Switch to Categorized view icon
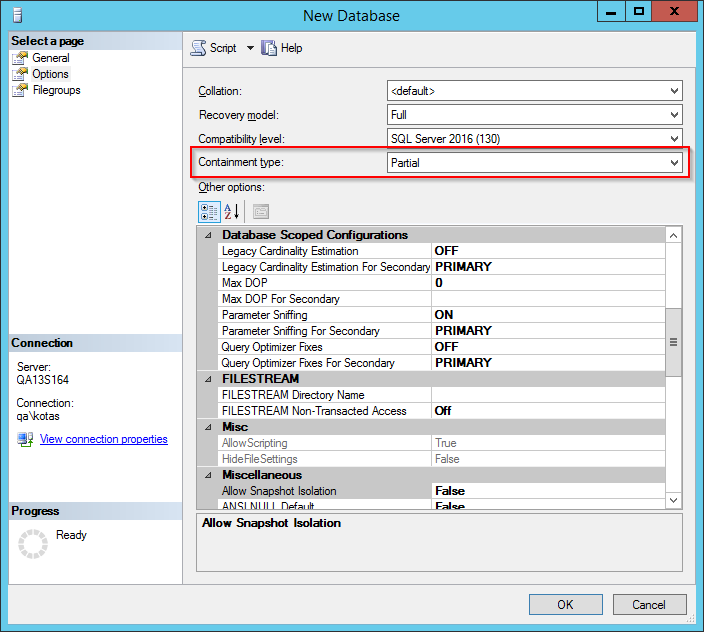 tap(209, 211)
